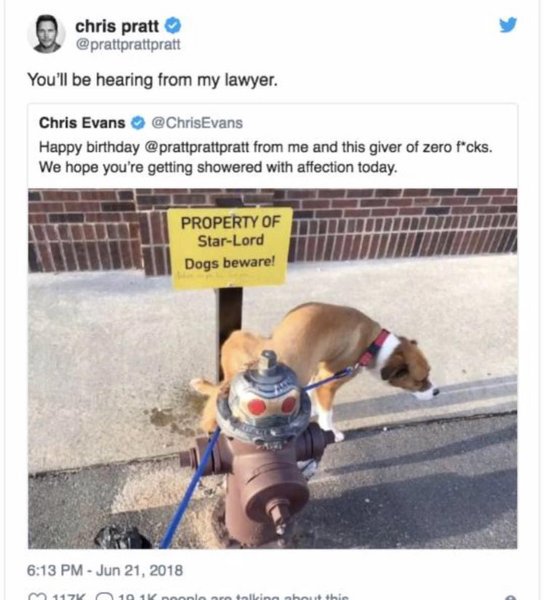Click chris pratt's blue verified badge
This screenshot has height=600, width=545.
pyautogui.click(x=173, y=26)
